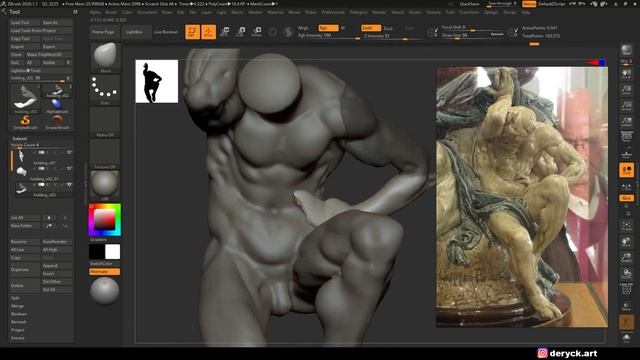Expand the Remesh section
Image resolution: width=640 pixels, height=360 pixels.
[x=18, y=322]
